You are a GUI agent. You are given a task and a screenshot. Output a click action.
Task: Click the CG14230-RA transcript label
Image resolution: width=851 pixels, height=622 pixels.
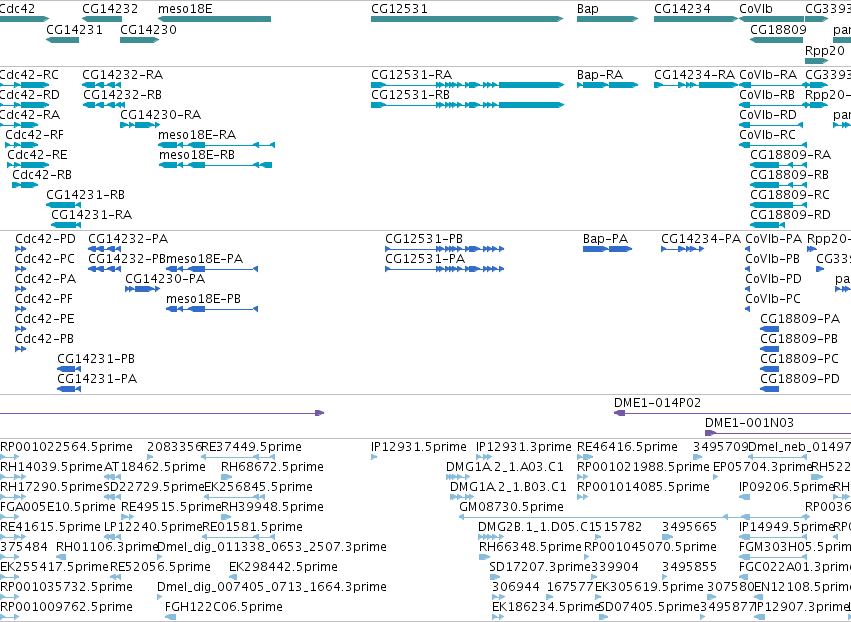point(161,115)
